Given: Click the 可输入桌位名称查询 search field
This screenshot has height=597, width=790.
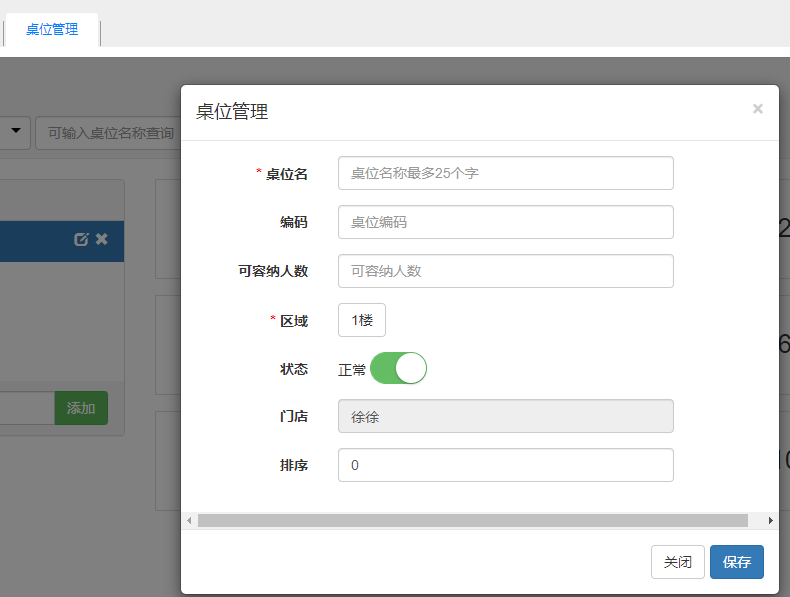Looking at the screenshot, I should point(108,133).
